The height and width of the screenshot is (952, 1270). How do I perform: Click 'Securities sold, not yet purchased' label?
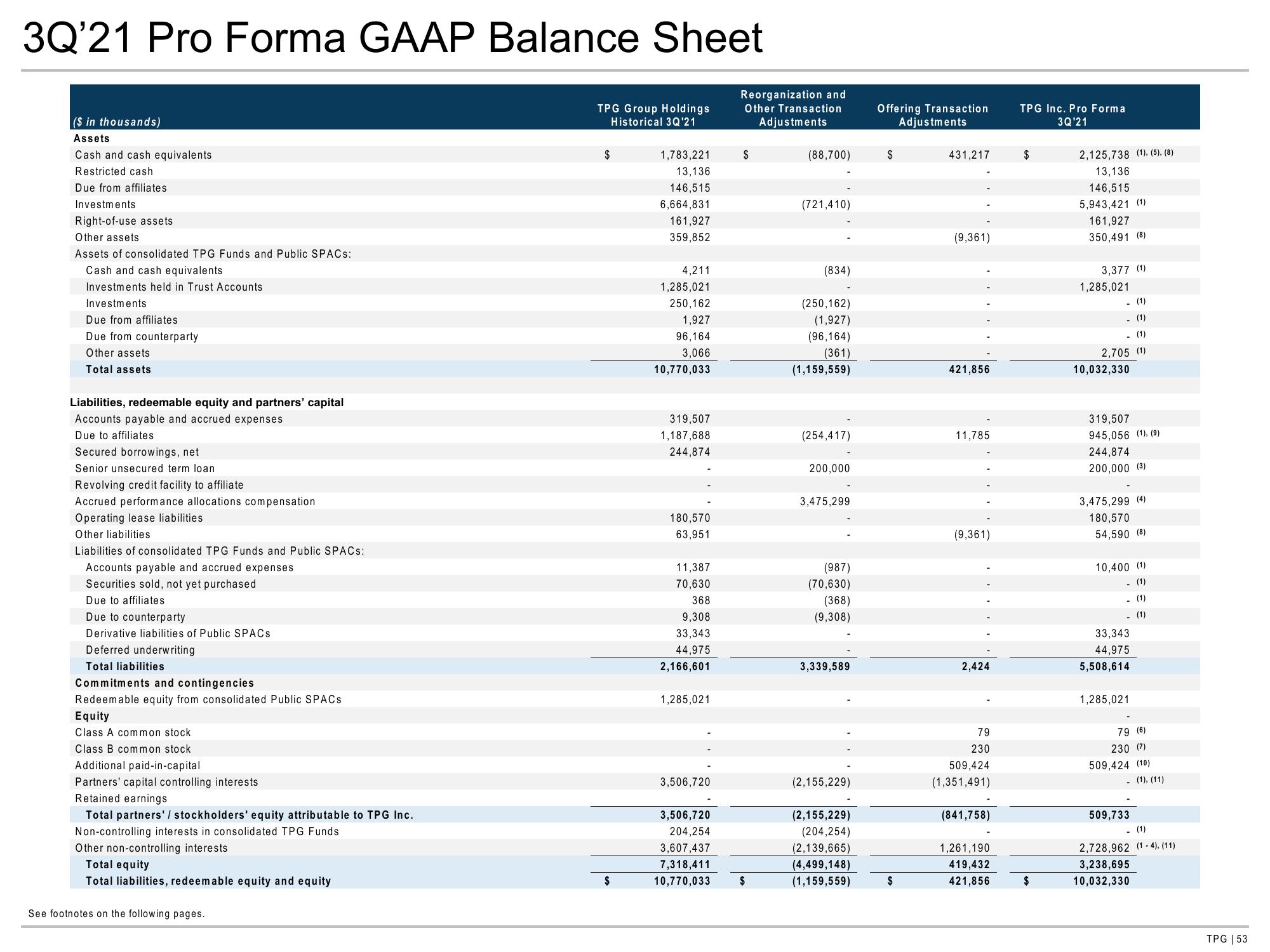coord(171,584)
